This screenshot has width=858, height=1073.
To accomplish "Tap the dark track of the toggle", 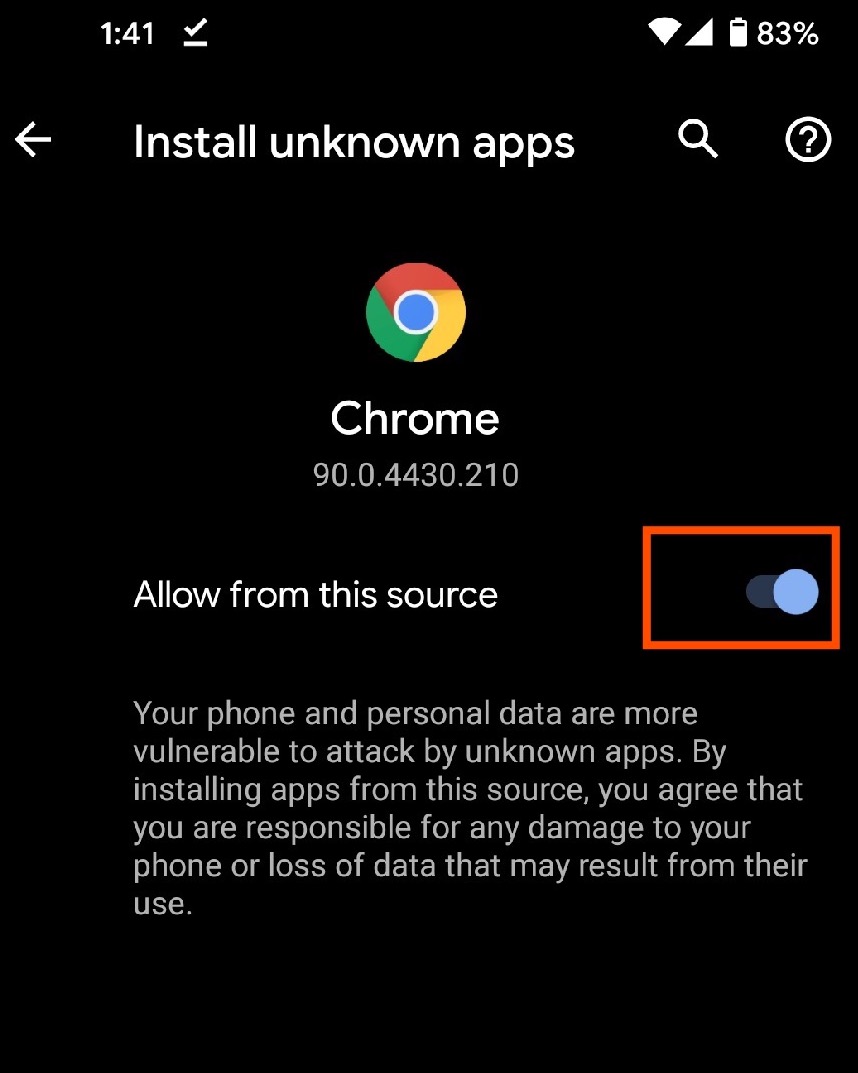I will (759, 591).
